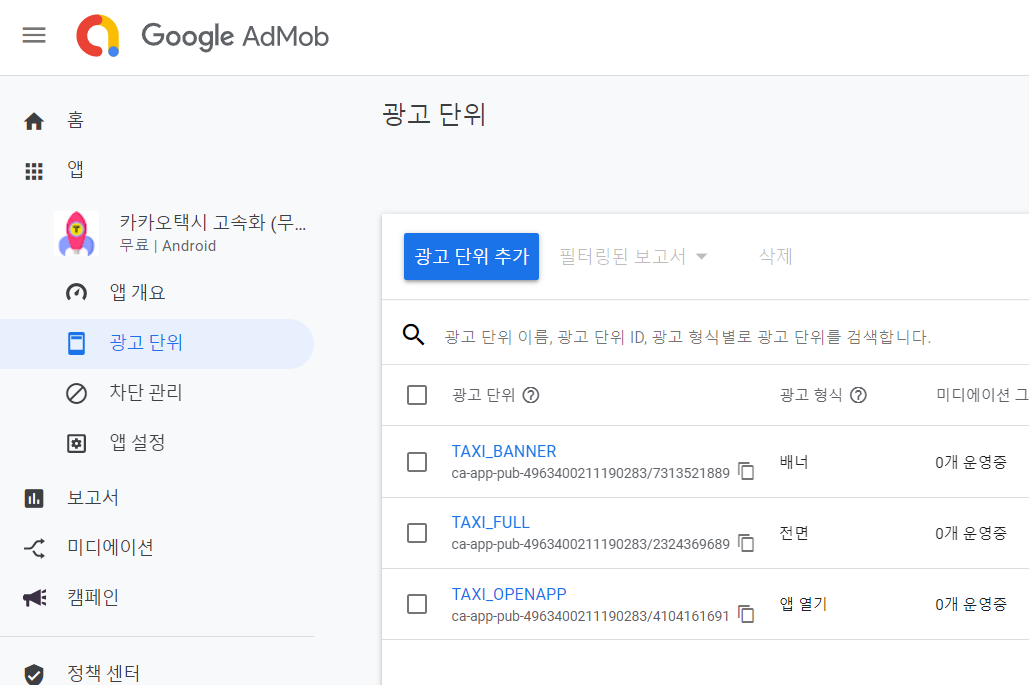
Task: Open the TAXI_FULL ad unit link
Action: click(490, 522)
